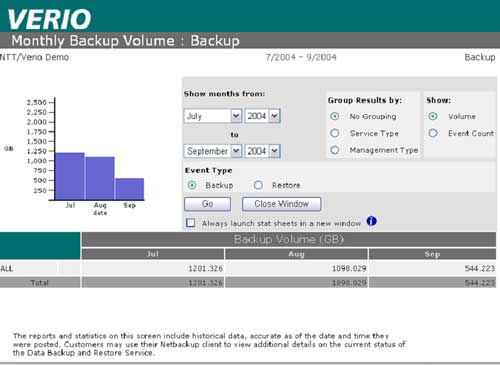Screen dimensions: 500x365
Task: Click the 'Show:' label above Volume
Action: coord(438,100)
